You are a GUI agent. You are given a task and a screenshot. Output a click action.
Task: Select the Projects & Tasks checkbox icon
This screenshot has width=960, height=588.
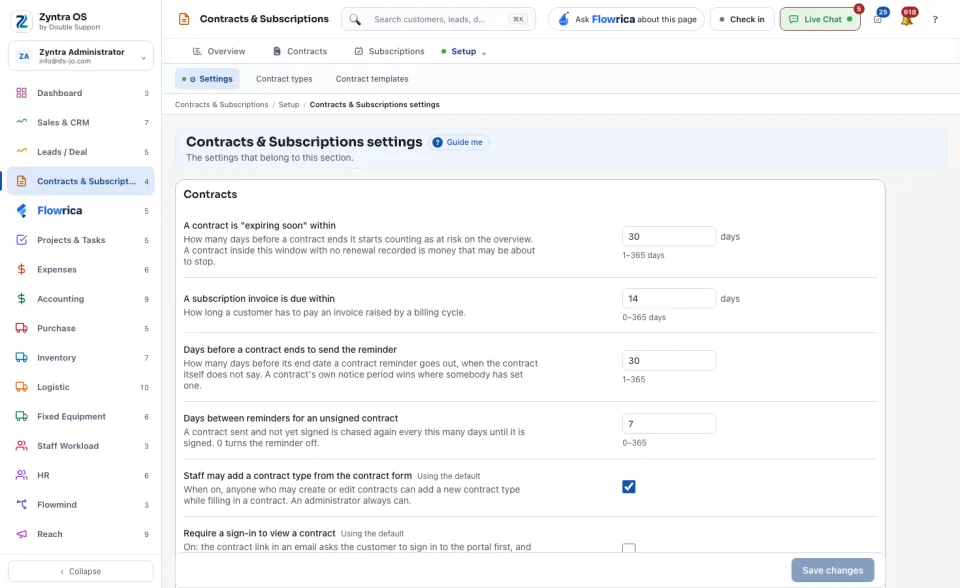[21, 240]
